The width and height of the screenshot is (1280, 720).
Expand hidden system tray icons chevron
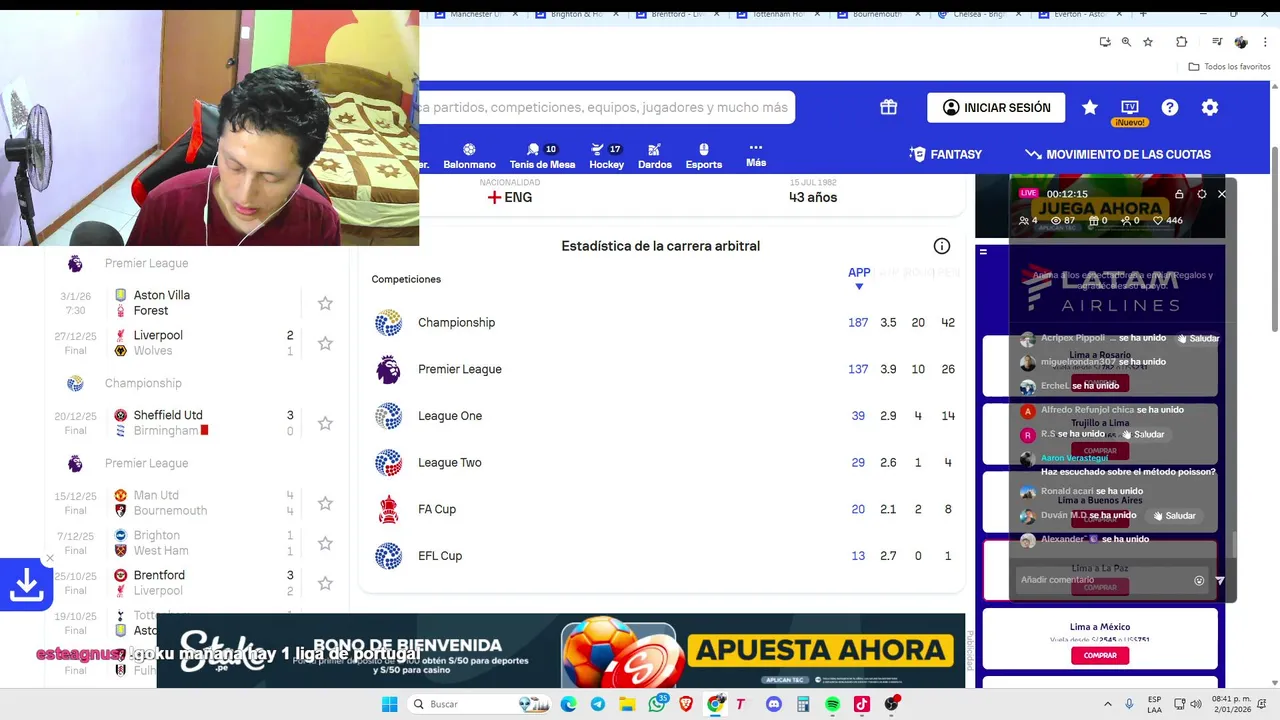[x=1107, y=704]
